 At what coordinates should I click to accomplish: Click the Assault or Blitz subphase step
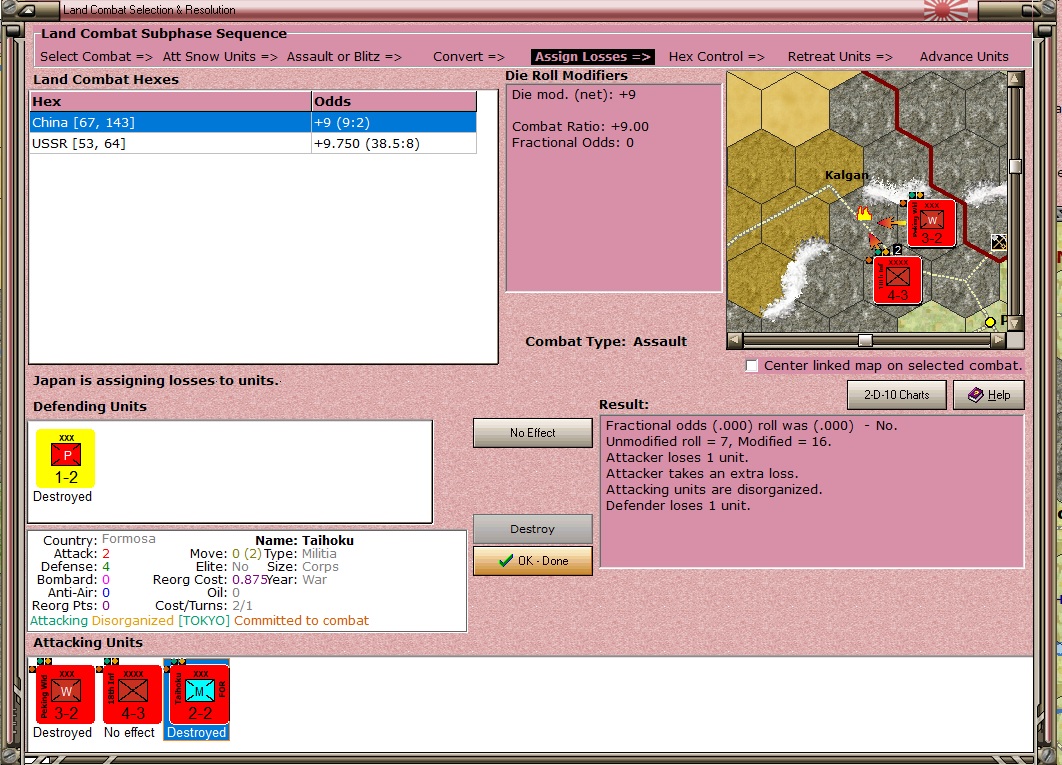[344, 57]
